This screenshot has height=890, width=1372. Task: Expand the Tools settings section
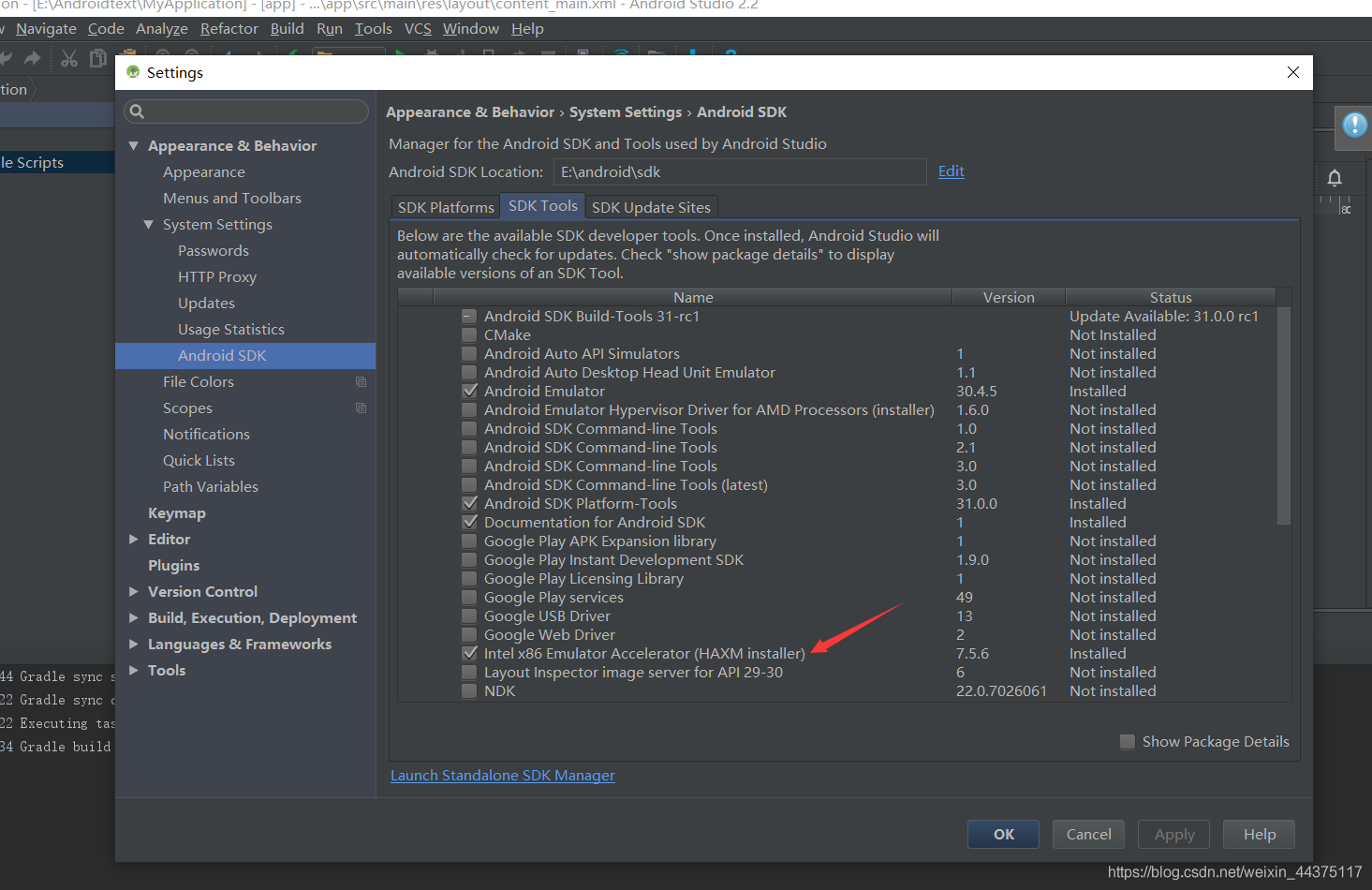133,671
